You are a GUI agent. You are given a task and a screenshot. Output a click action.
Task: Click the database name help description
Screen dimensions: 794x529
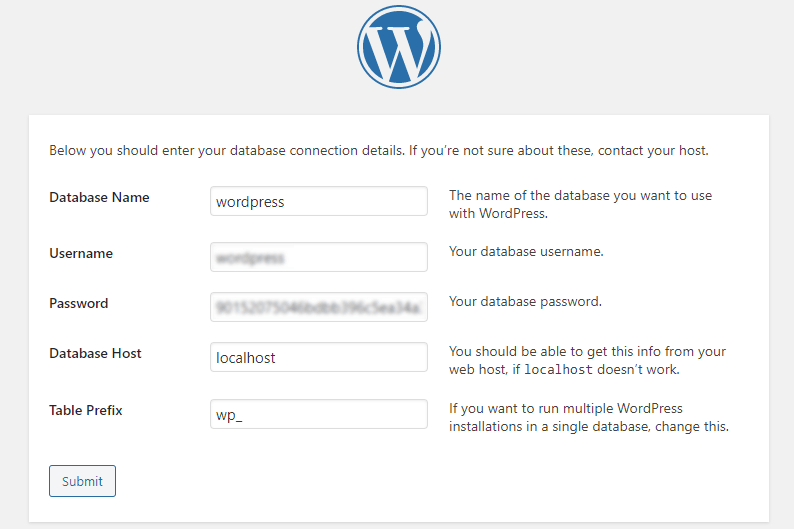(x=580, y=205)
